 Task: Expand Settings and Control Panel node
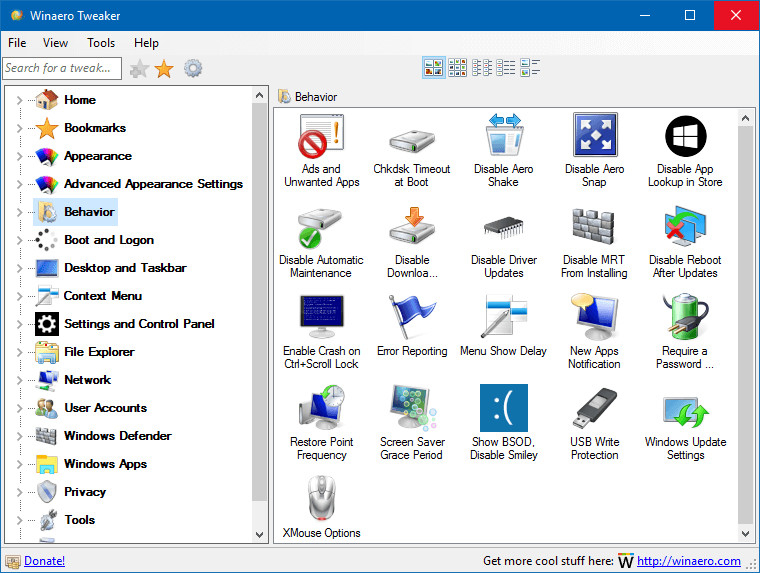pos(19,324)
